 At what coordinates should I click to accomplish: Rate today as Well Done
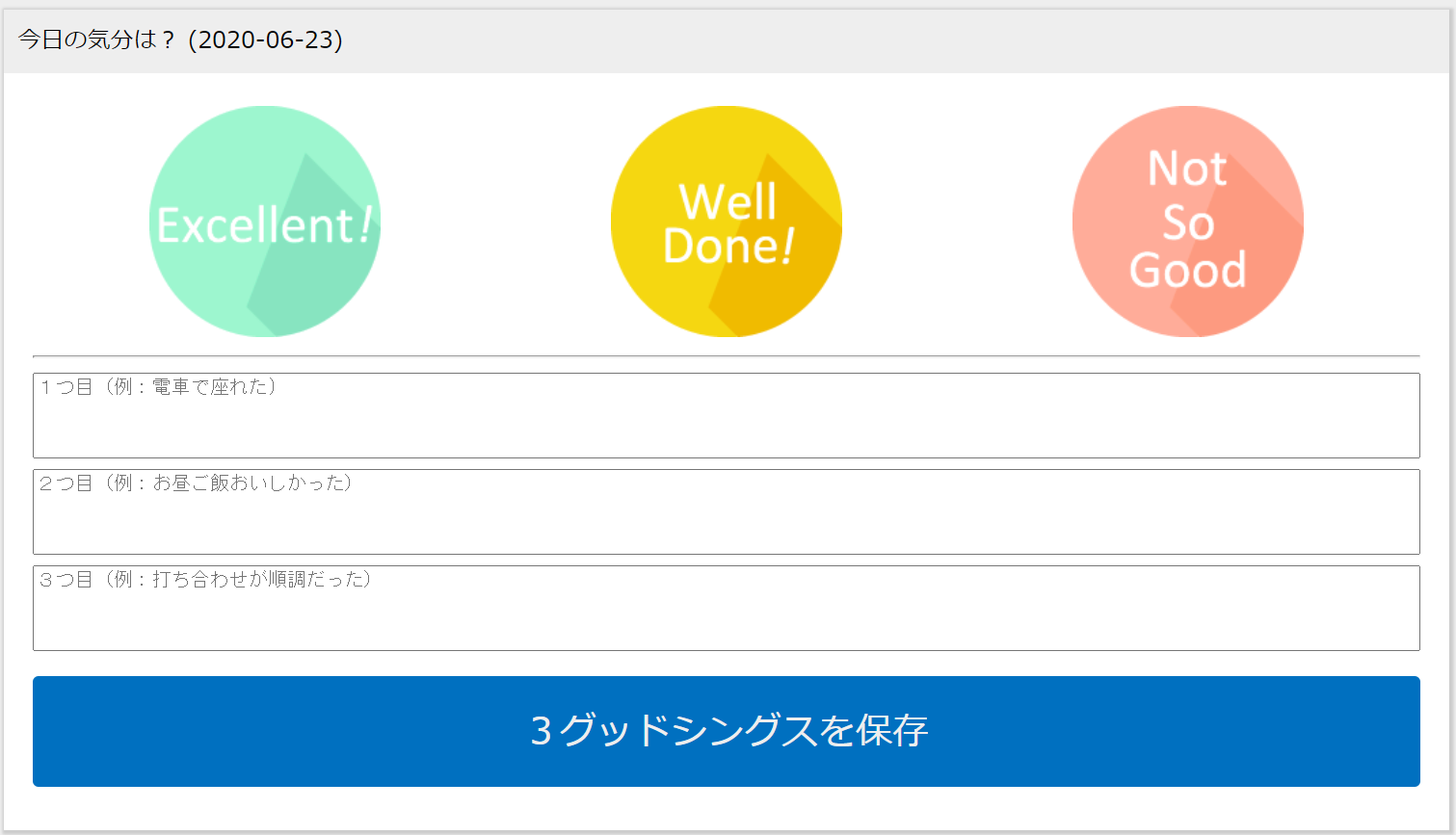(x=727, y=222)
